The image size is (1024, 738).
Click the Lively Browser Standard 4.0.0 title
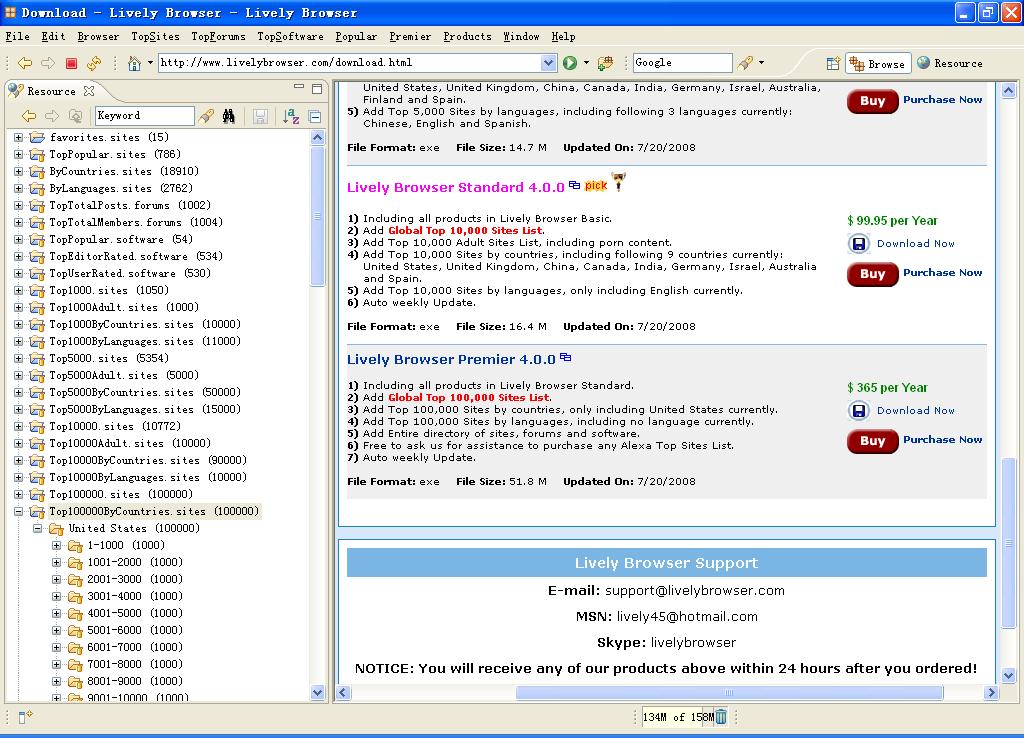point(455,187)
